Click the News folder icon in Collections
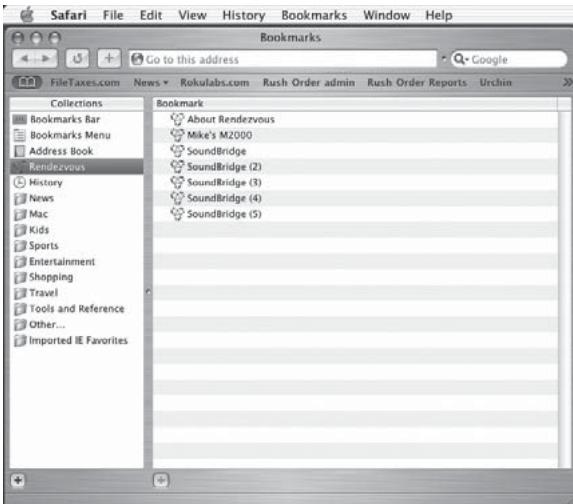Screen dimensions: 573x504 pos(20,198)
